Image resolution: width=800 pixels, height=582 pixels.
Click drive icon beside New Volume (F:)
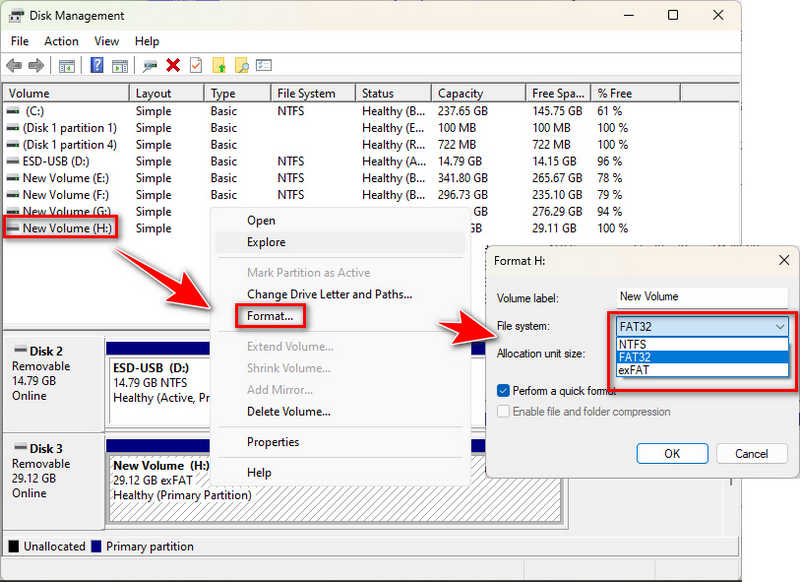point(13,195)
